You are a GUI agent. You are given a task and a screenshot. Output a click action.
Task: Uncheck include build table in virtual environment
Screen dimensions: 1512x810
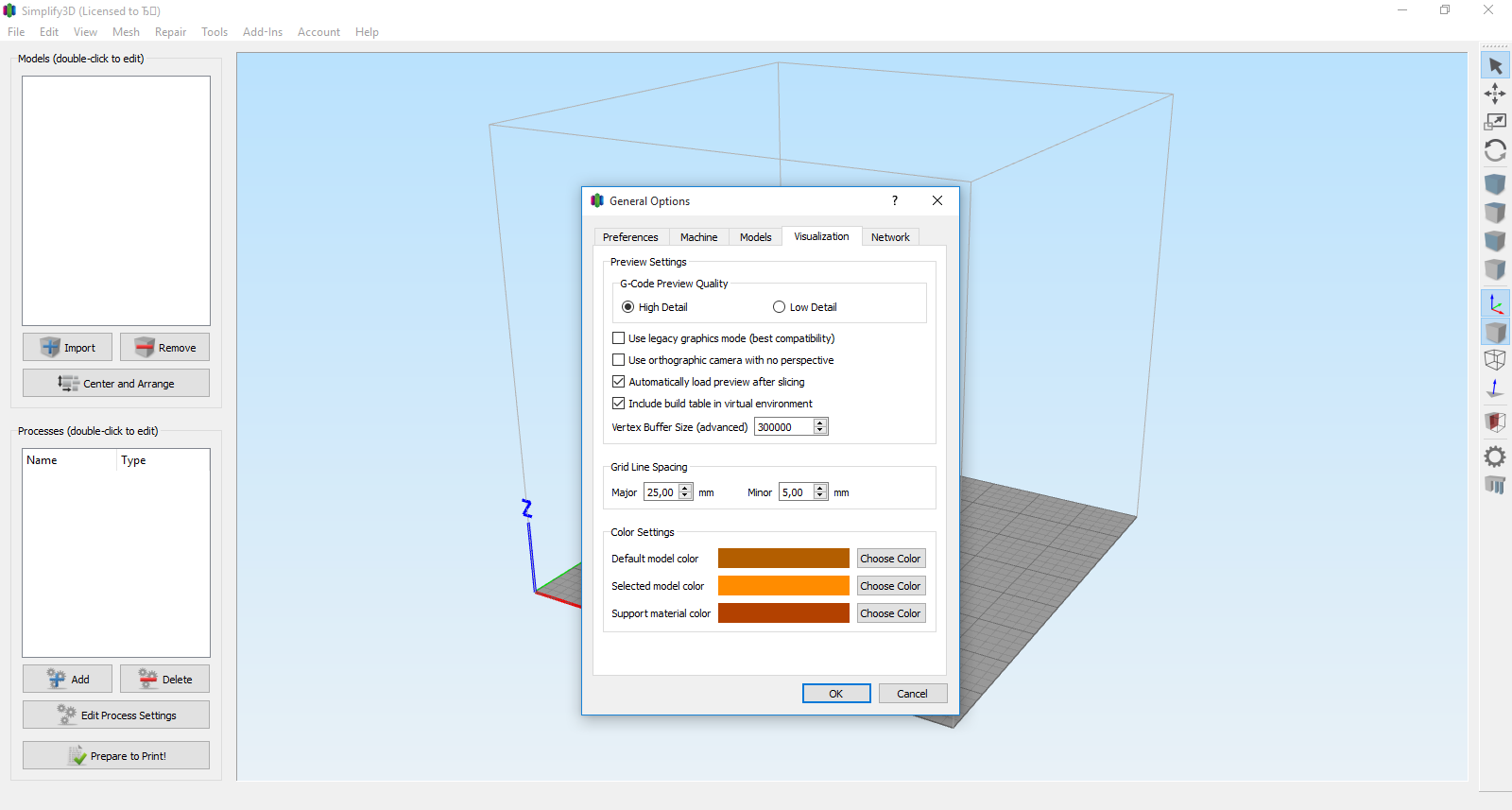(713, 404)
